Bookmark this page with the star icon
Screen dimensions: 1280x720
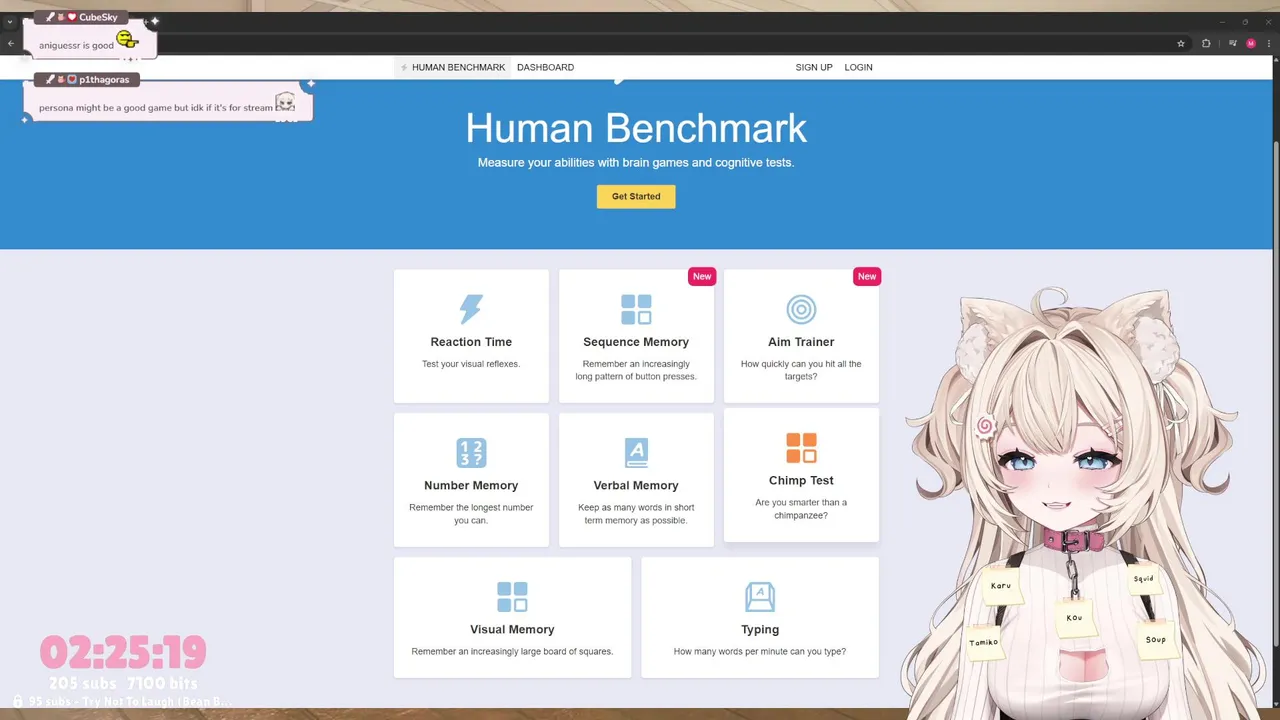pos(1181,43)
